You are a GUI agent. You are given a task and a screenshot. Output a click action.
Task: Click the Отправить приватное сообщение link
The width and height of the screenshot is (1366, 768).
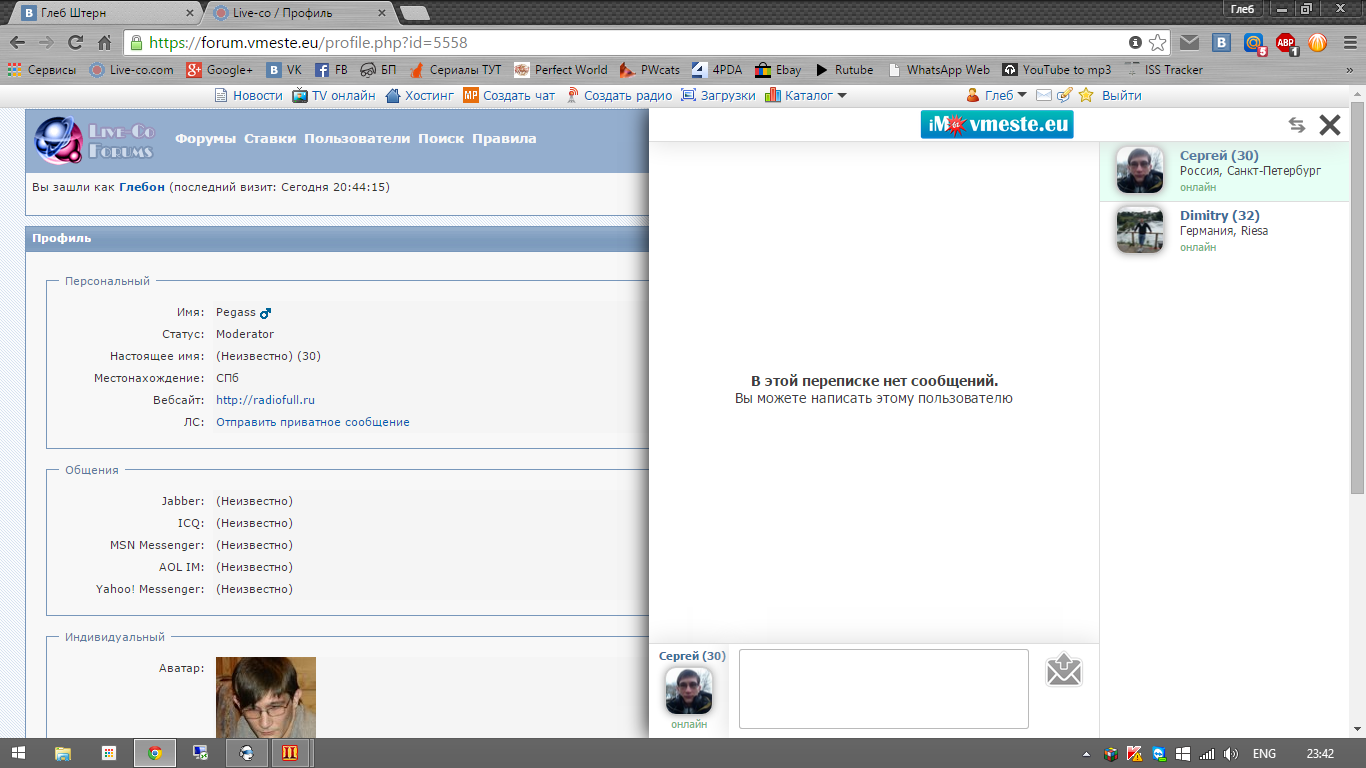pos(313,422)
